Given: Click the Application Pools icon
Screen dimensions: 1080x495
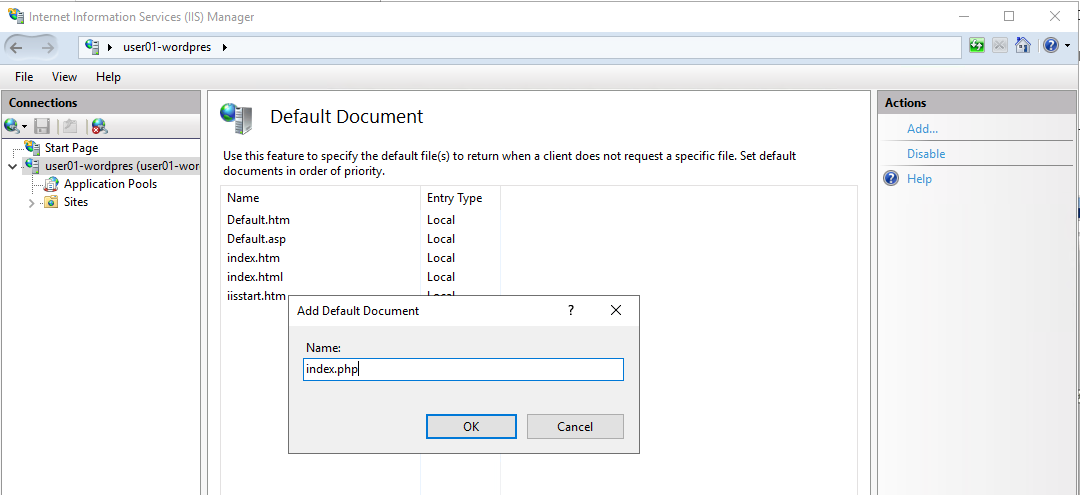Looking at the screenshot, I should pos(52,184).
